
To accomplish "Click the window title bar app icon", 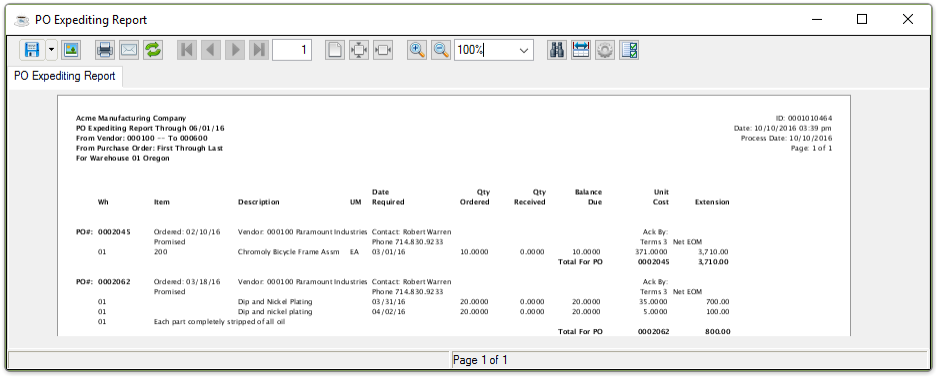I will pyautogui.click(x=22, y=20).
